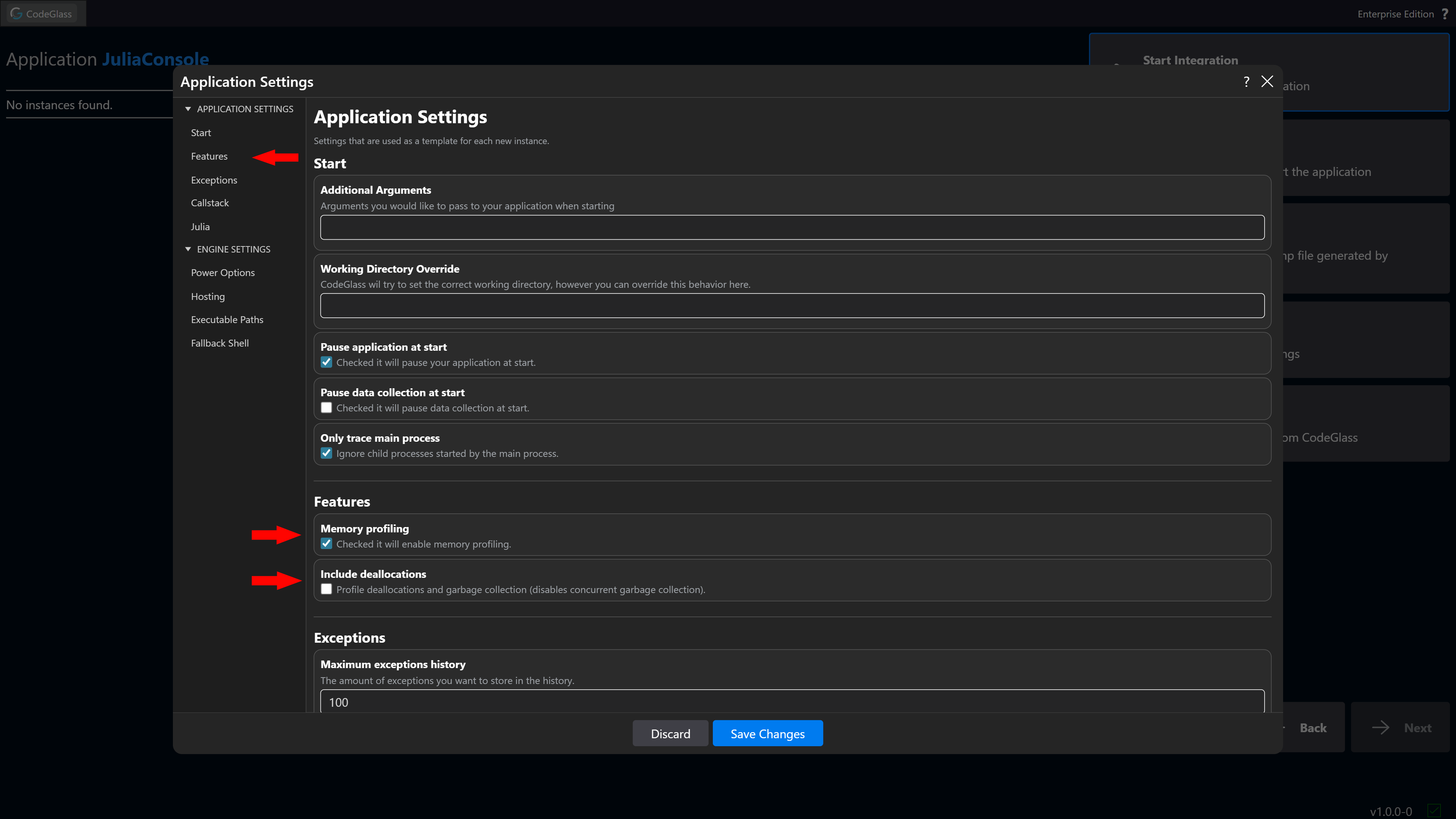Screen dimensions: 1456x819
Task: Click the 'Only trace main process' heading
Action: [380, 438]
